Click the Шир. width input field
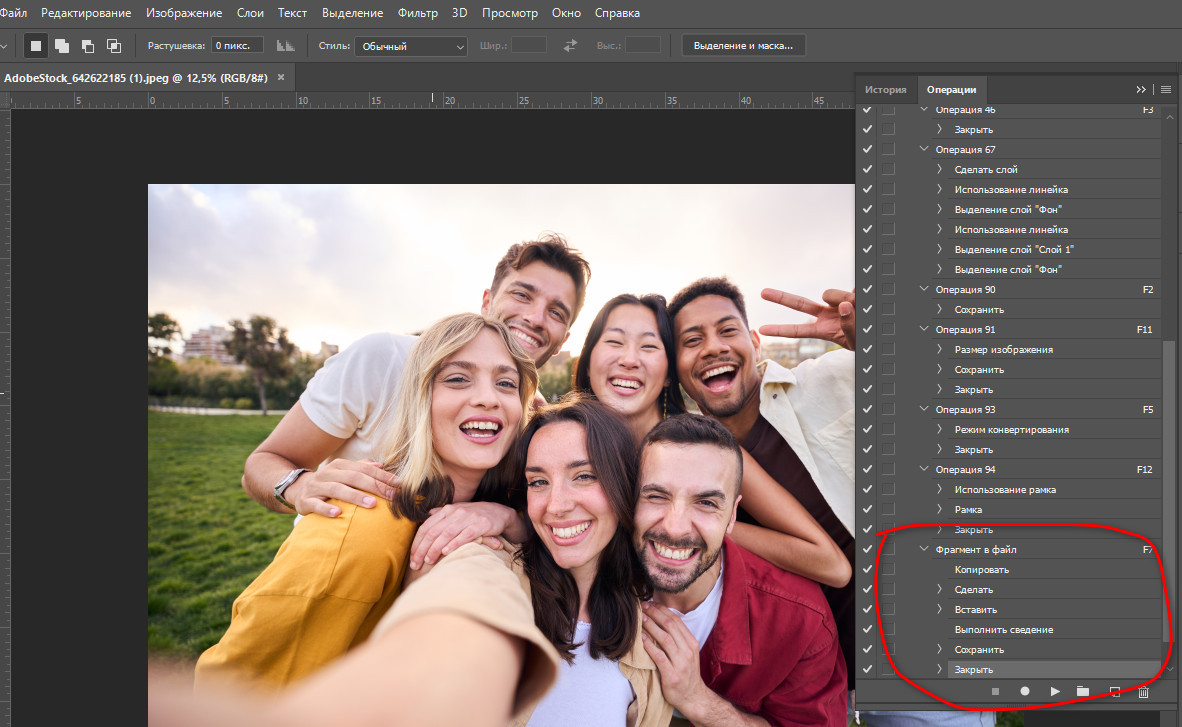 (x=528, y=46)
